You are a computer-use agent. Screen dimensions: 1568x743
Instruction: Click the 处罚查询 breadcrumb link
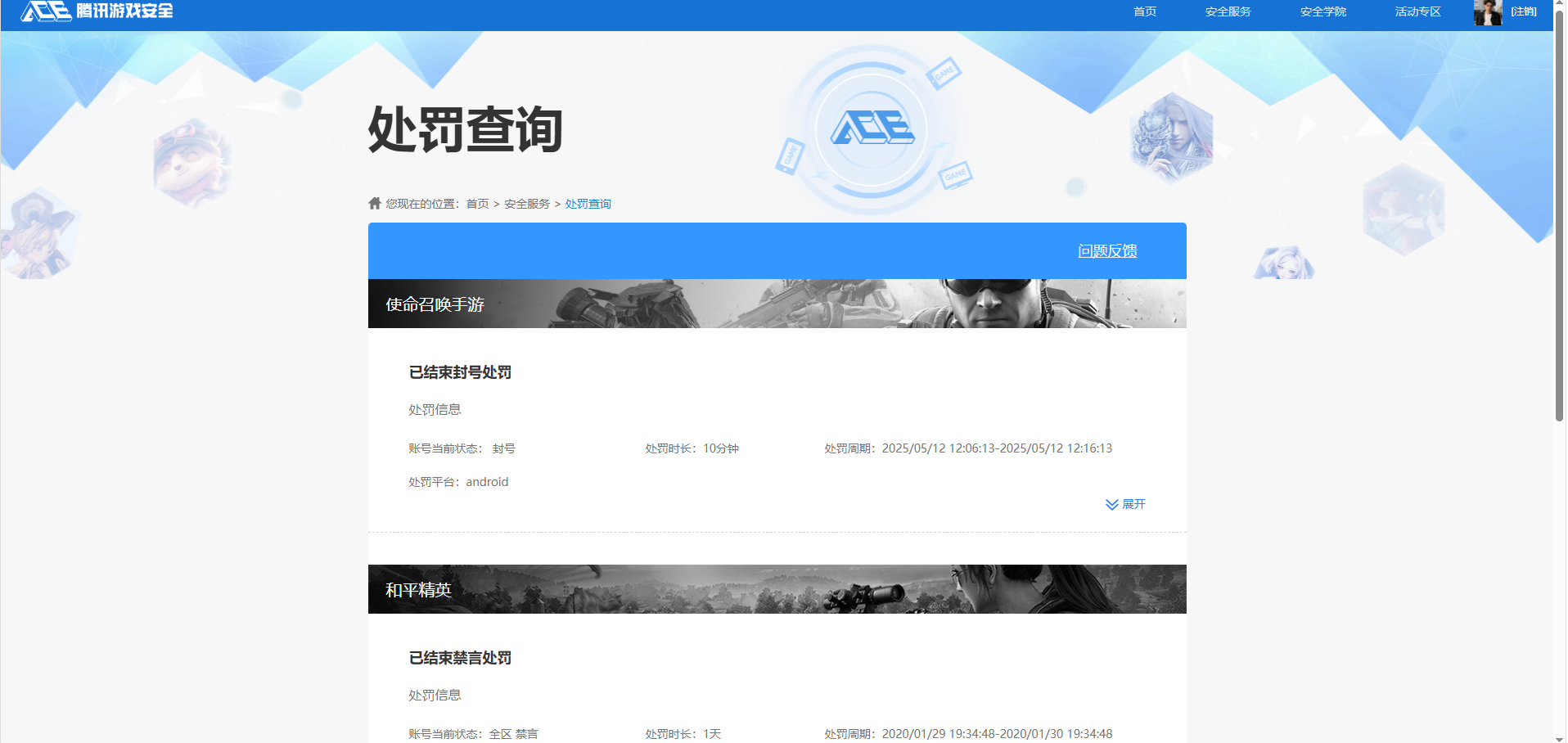[x=588, y=204]
